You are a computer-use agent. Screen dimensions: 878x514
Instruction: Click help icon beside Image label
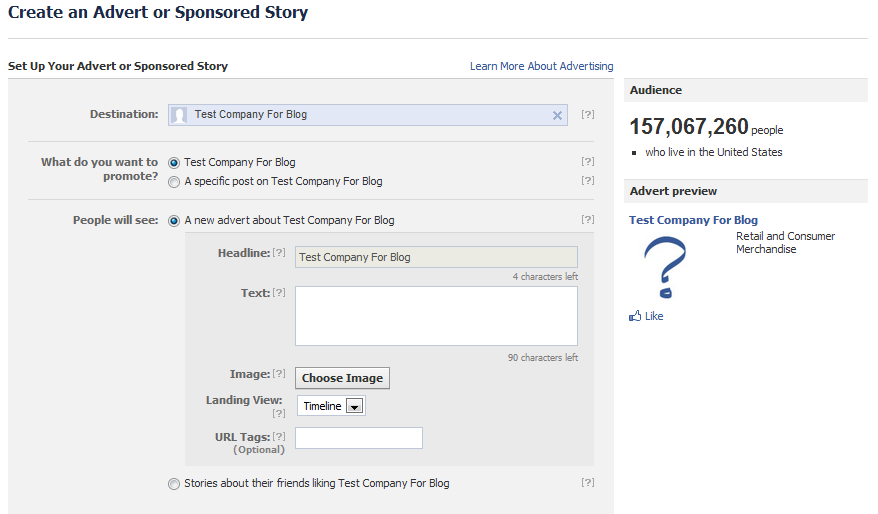(x=279, y=373)
